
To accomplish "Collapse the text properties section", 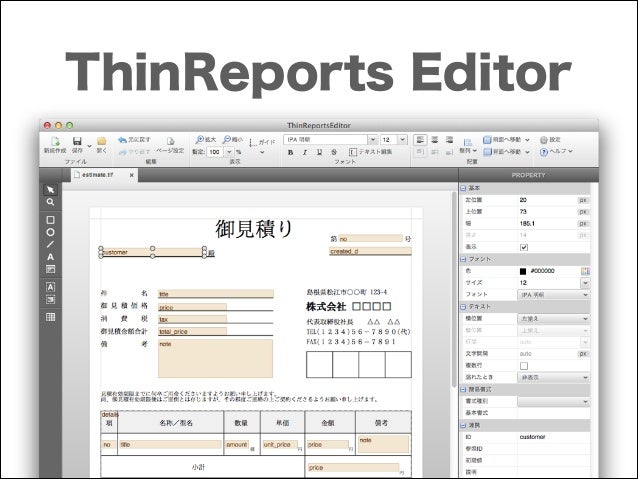I will tap(463, 306).
